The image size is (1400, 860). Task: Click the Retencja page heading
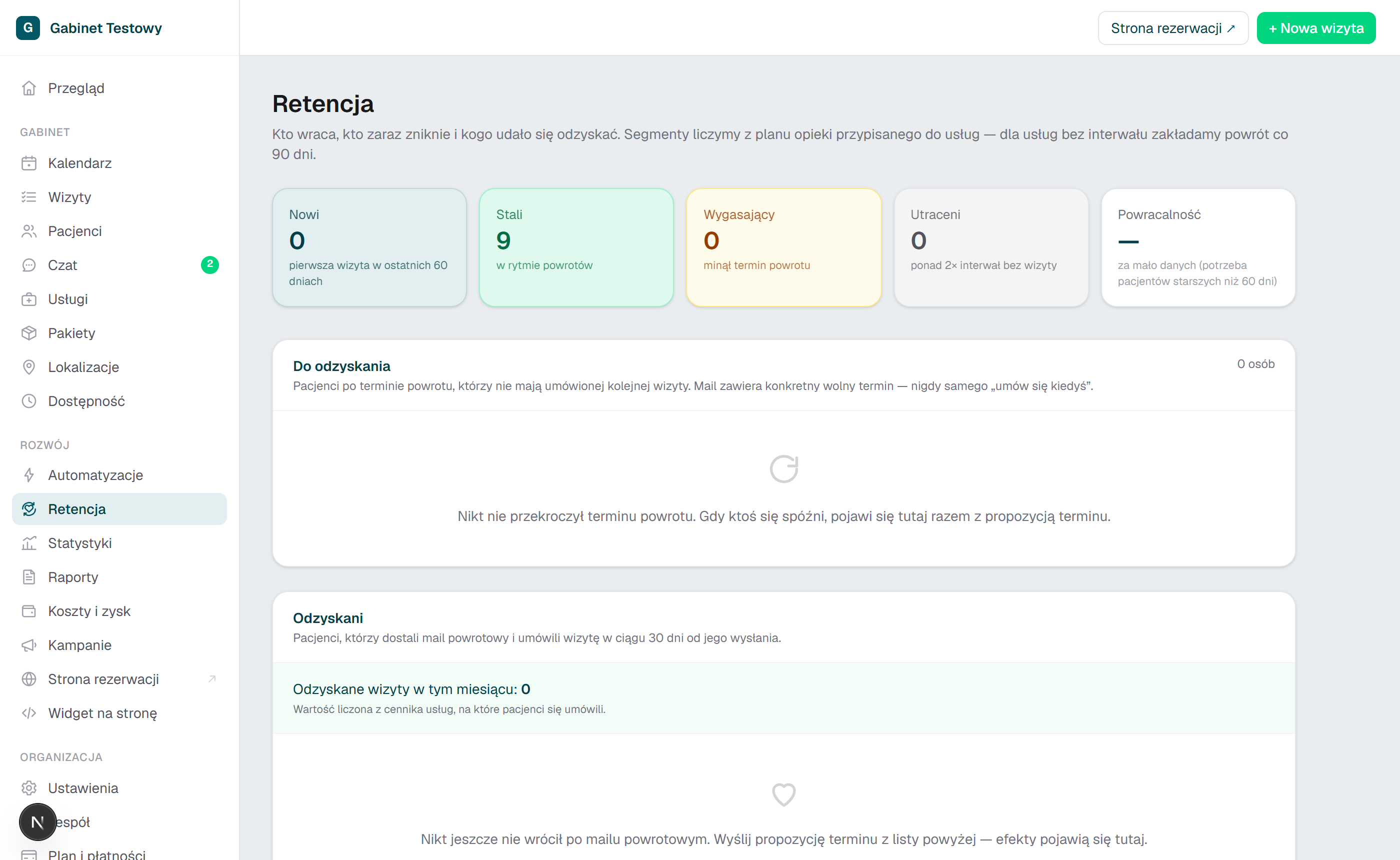[x=323, y=104]
